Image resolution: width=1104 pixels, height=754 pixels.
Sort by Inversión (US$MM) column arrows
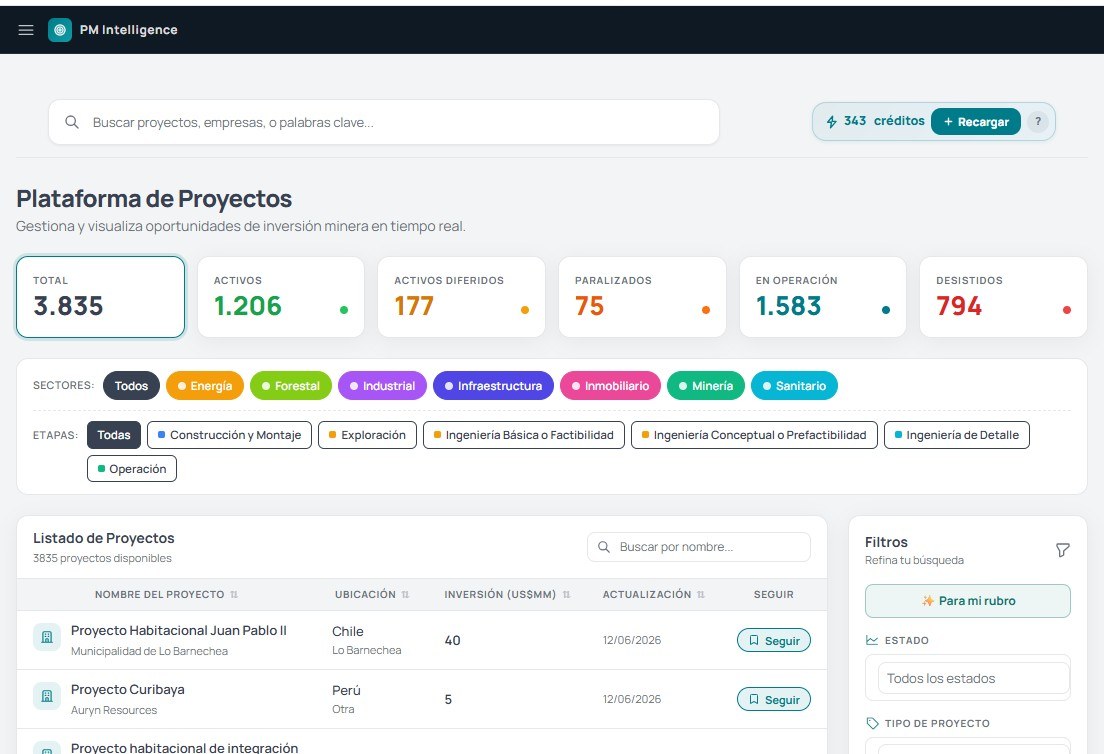pyautogui.click(x=566, y=595)
